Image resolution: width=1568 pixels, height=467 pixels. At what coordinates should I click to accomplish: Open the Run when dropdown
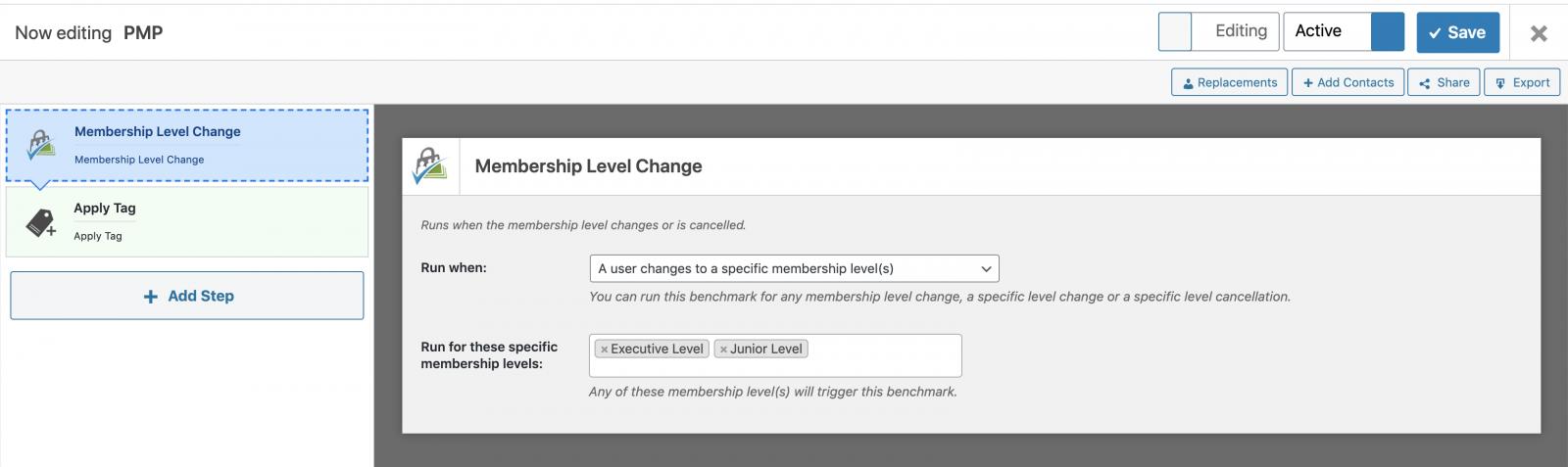click(x=794, y=268)
